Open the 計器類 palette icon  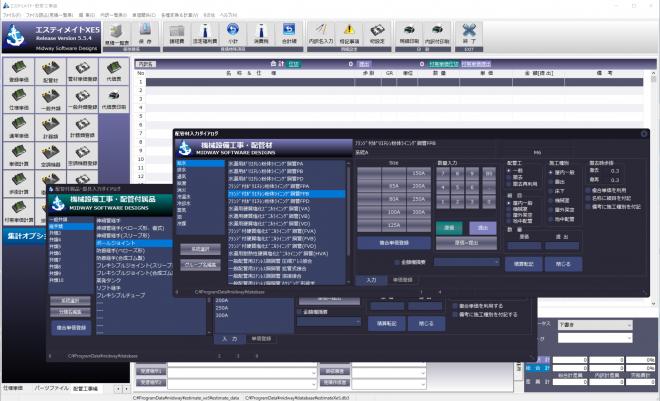point(51,127)
